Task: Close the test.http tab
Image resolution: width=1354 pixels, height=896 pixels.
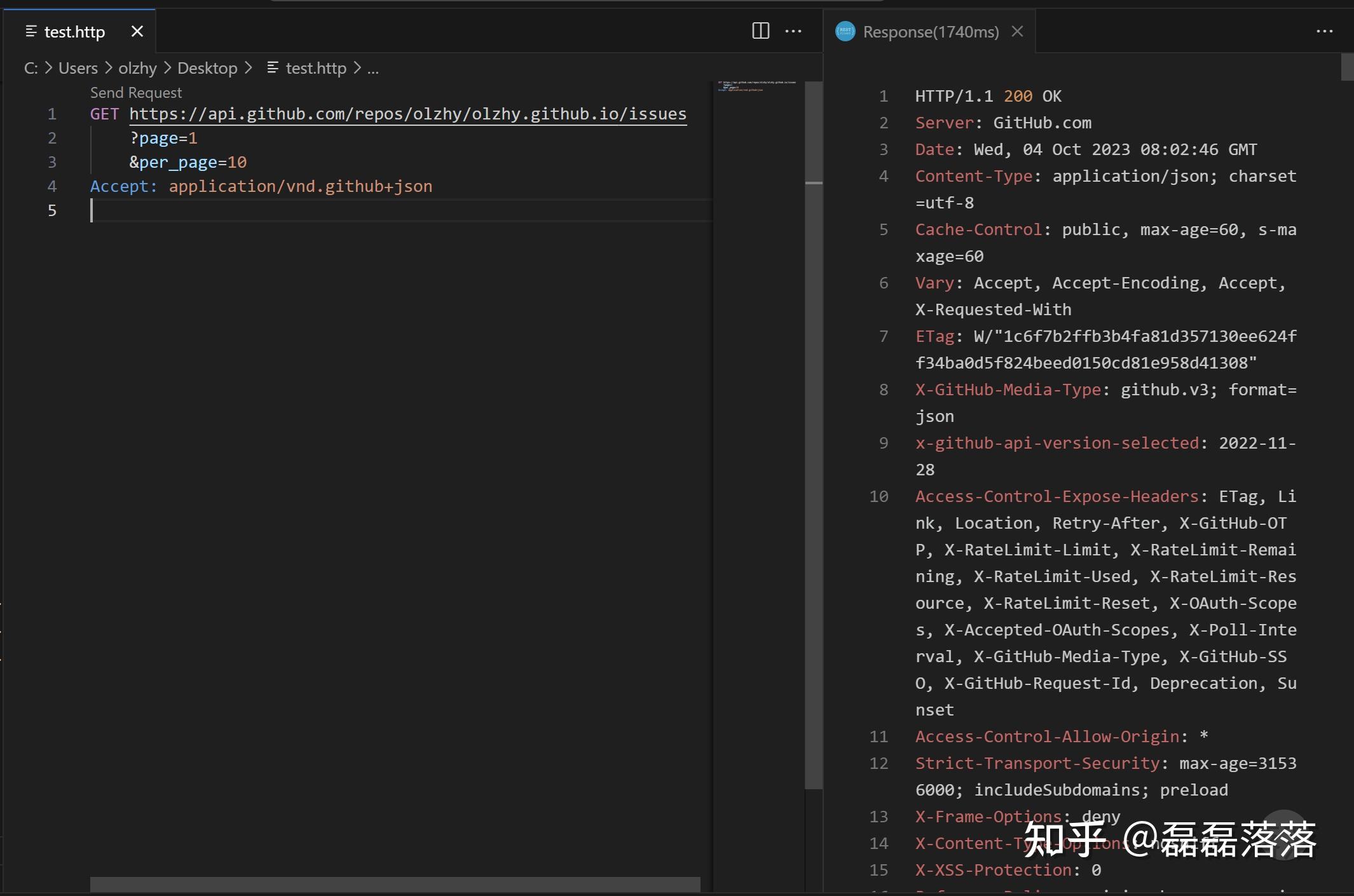Action: pyautogui.click(x=137, y=31)
